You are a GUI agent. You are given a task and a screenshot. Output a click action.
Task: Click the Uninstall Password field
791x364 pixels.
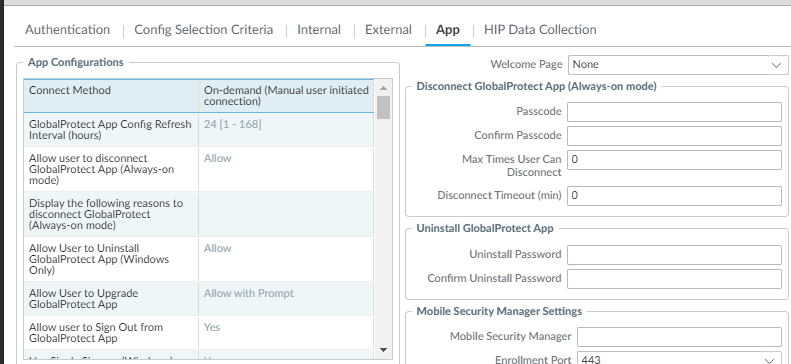pos(674,255)
